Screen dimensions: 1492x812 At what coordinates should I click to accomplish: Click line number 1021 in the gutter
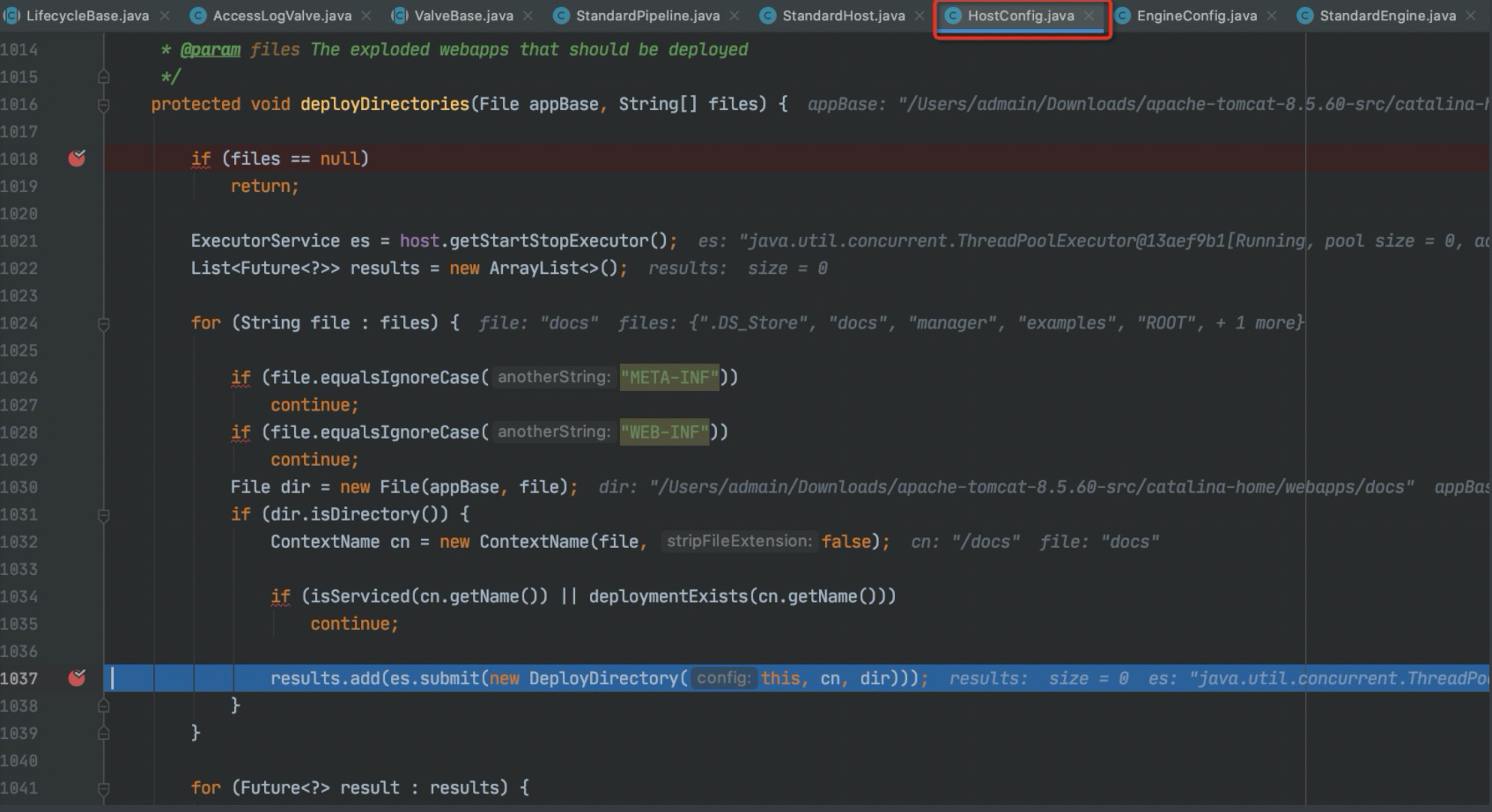pyautogui.click(x=19, y=240)
